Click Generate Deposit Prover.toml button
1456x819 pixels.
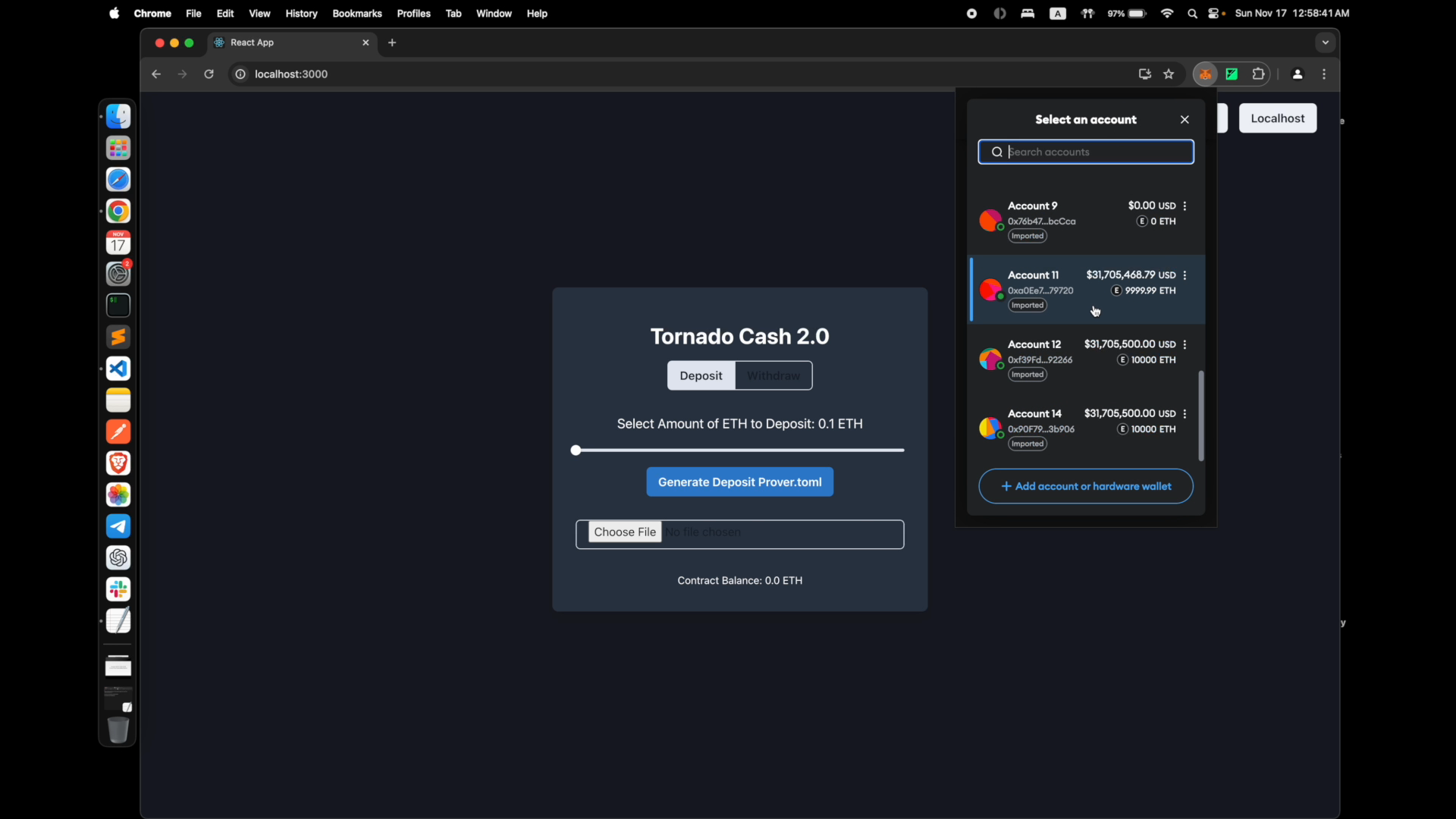coord(739,482)
